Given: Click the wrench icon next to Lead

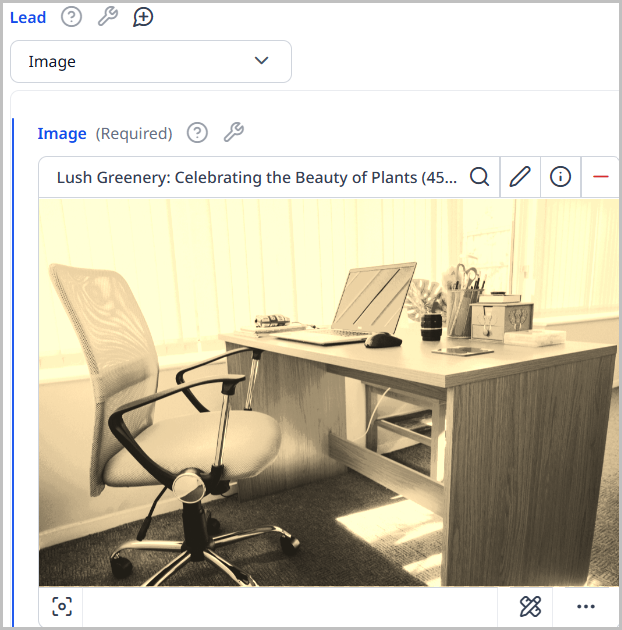Looking at the screenshot, I should pos(108,17).
